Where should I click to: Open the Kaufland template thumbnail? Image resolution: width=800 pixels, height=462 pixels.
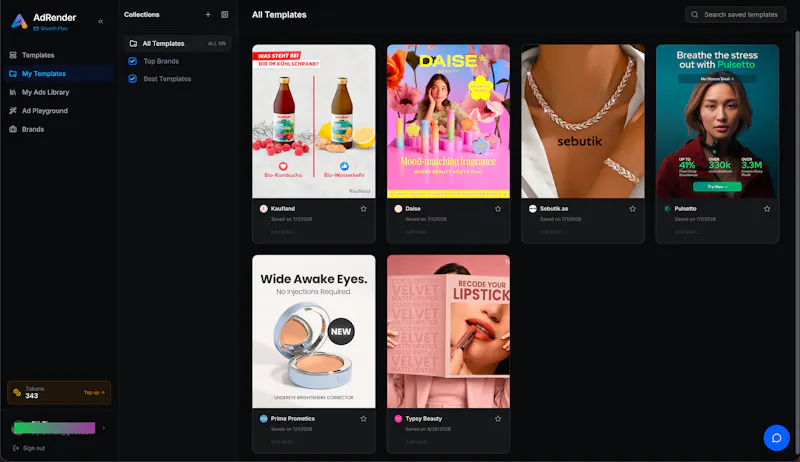314,121
